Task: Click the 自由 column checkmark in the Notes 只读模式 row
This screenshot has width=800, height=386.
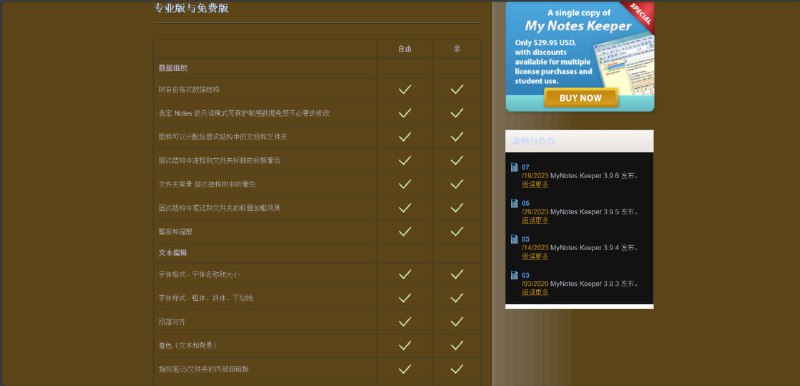Action: 405,113
